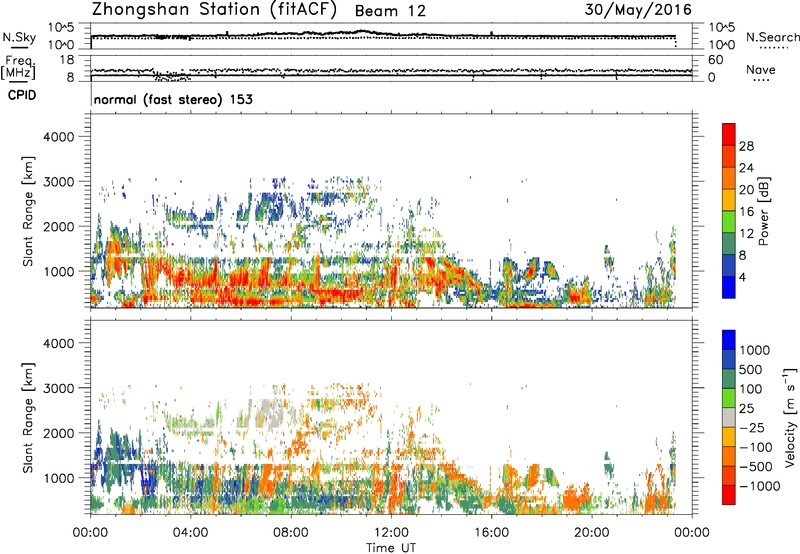The height and width of the screenshot is (554, 800).
Task: Click the "16" label on Power colorbar
Action: pos(746,212)
